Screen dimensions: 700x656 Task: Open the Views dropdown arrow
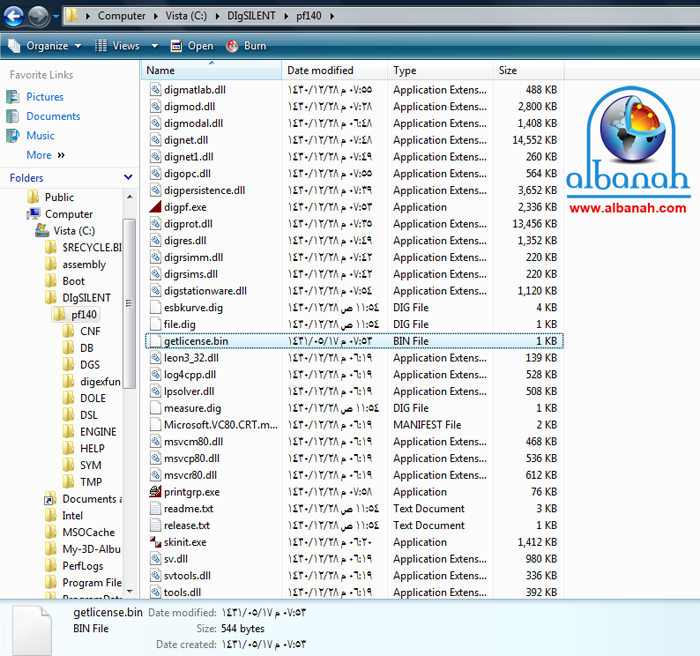(x=154, y=46)
